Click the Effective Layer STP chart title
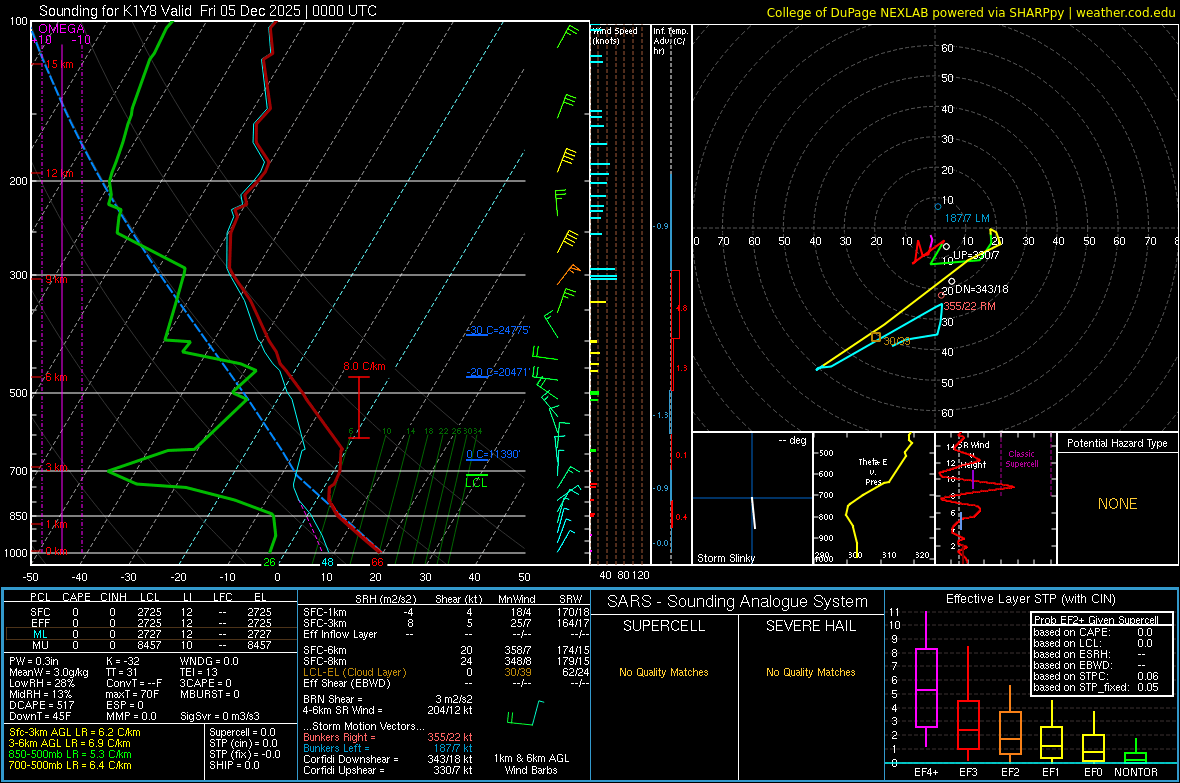 click(1030, 599)
